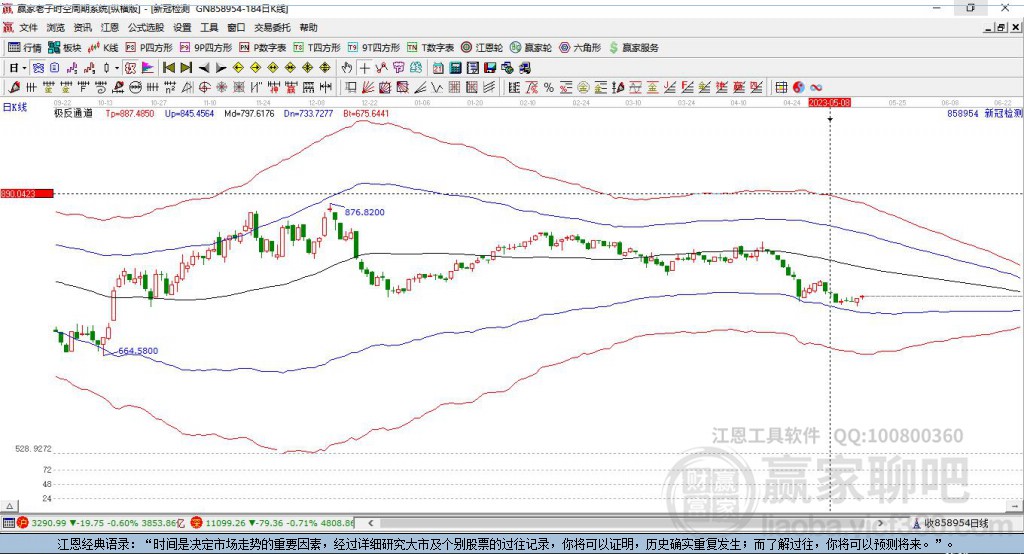Open the 六角形 hexagon tool
This screenshot has width=1024, height=554.
580,48
